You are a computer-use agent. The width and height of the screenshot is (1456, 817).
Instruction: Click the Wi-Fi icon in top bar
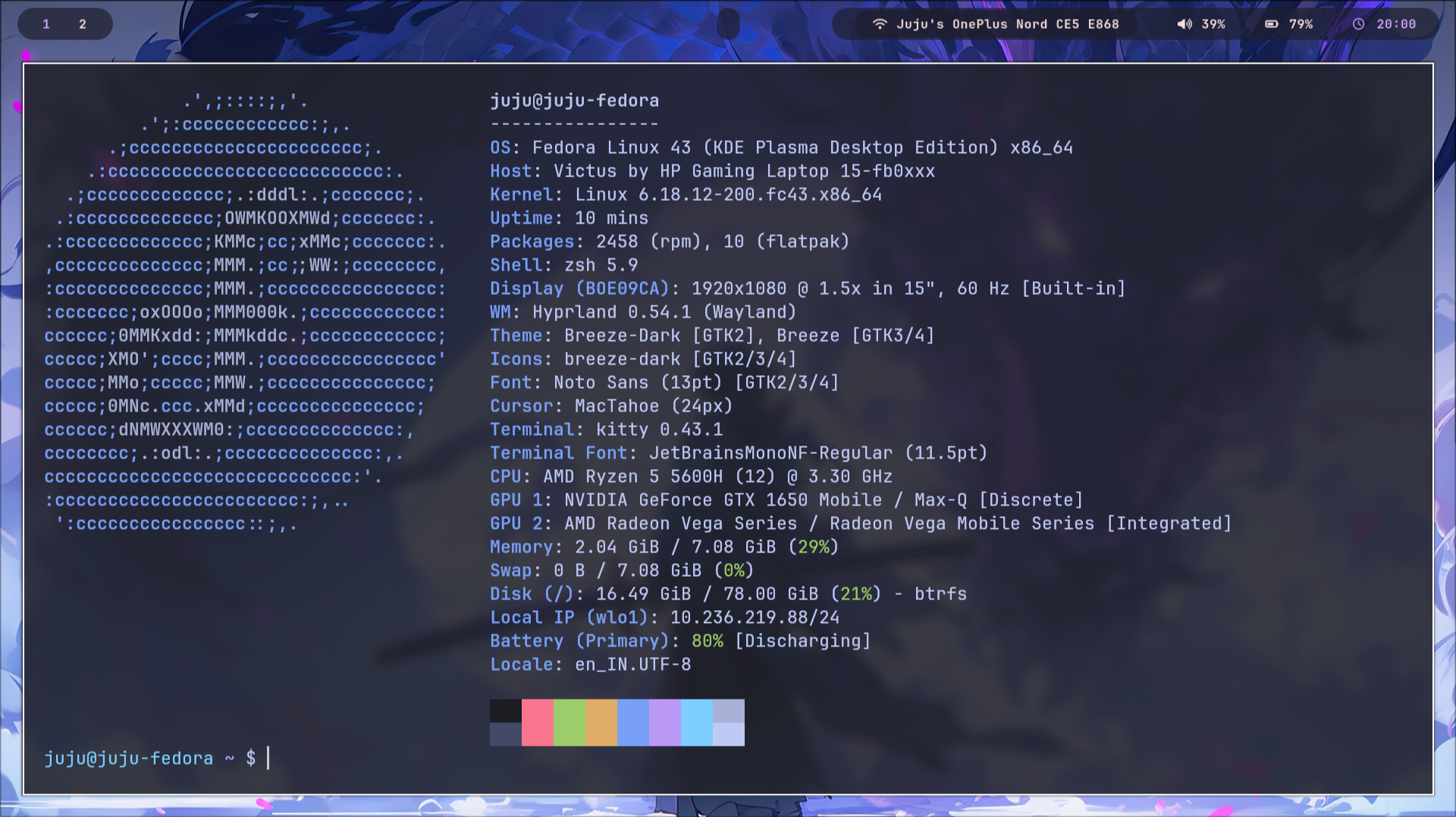(x=880, y=24)
